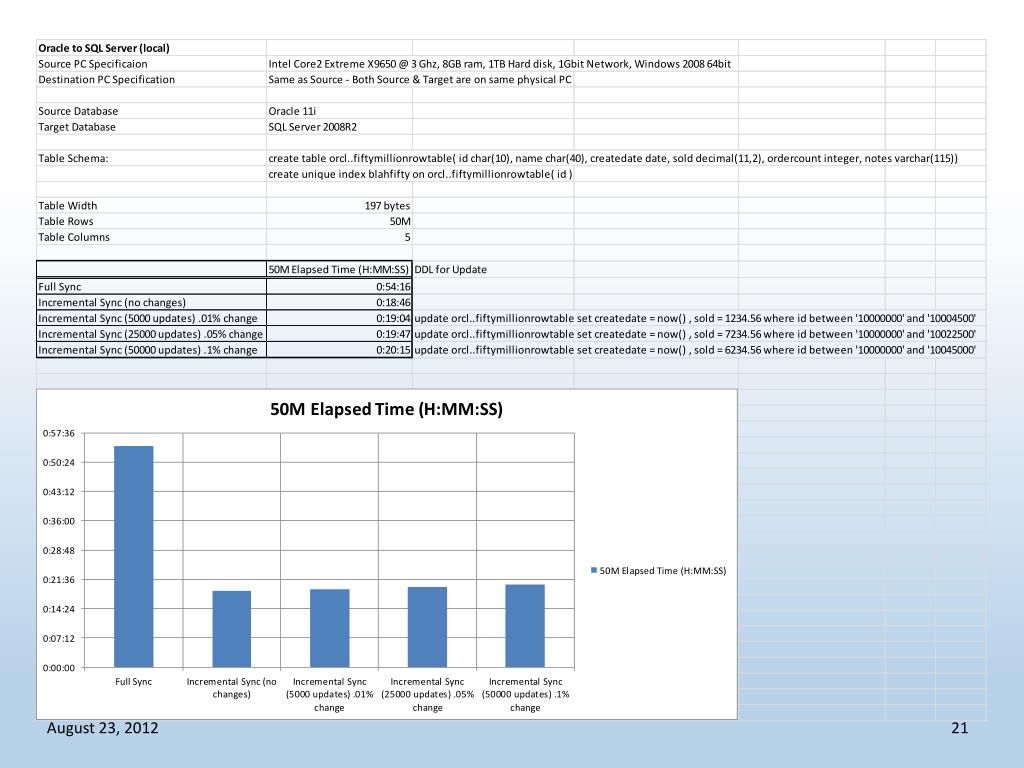Image resolution: width=1024 pixels, height=768 pixels.
Task: Click the chart title '50M Elapsed Time (H:MM:SS)'
Action: point(387,409)
